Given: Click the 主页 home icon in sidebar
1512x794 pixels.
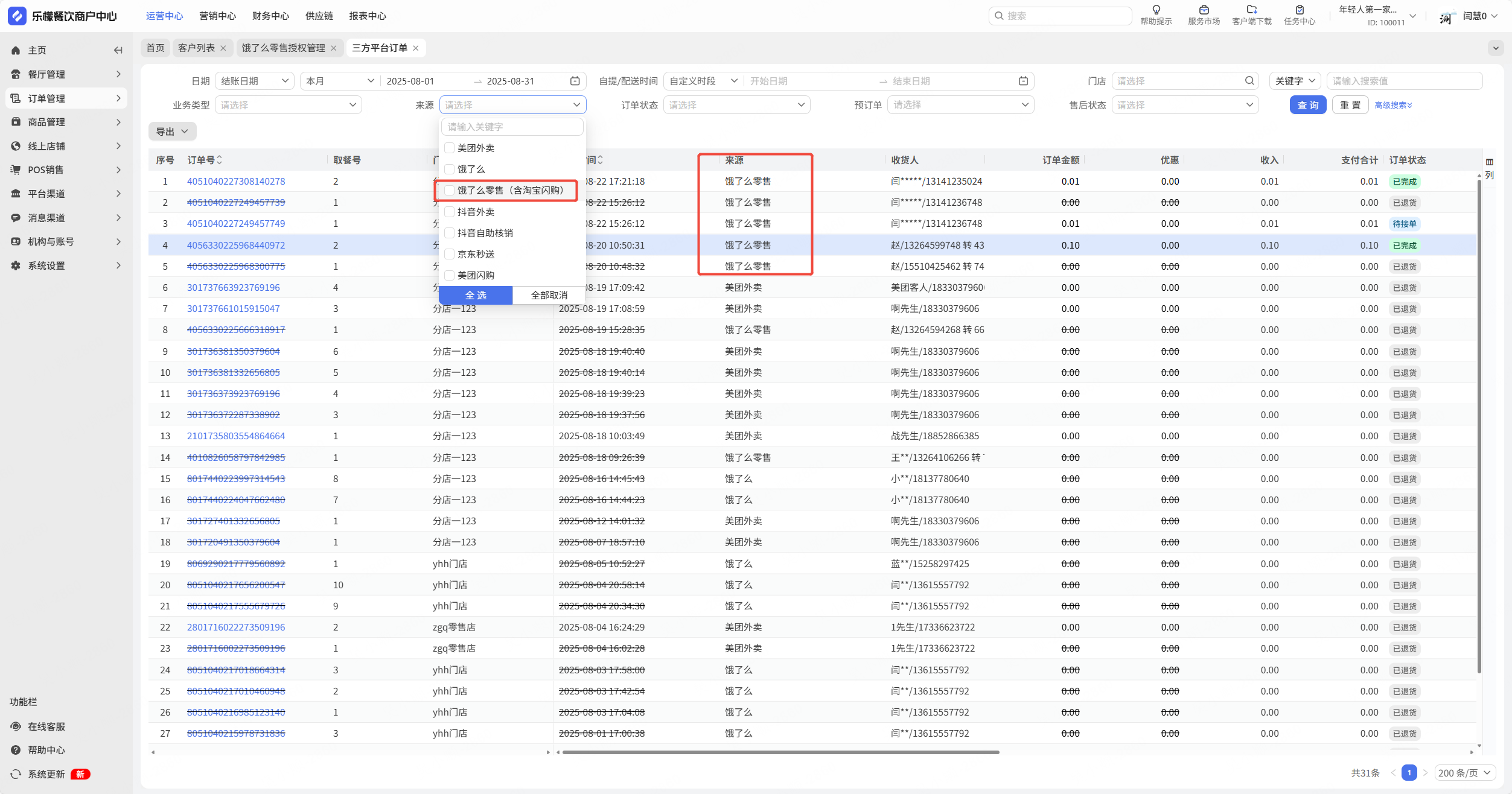Looking at the screenshot, I should point(16,50).
